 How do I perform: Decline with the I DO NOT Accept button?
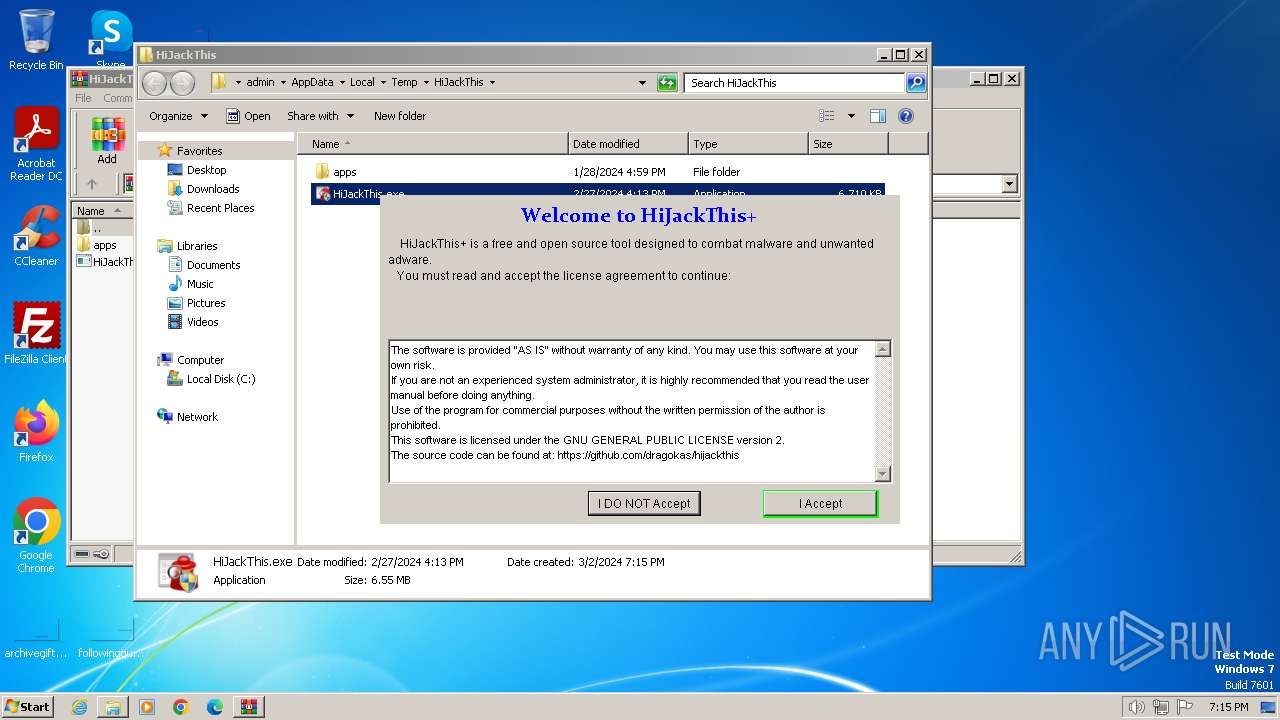pyautogui.click(x=644, y=503)
